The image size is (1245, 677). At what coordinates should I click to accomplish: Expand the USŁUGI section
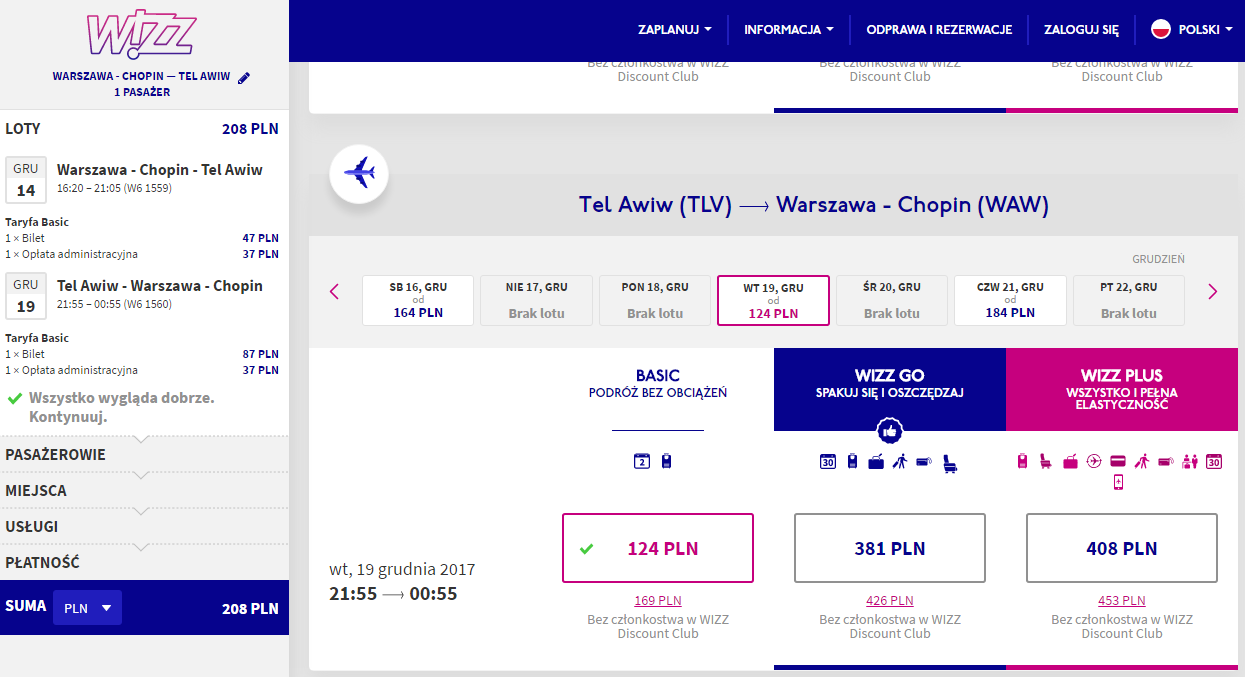coord(144,527)
